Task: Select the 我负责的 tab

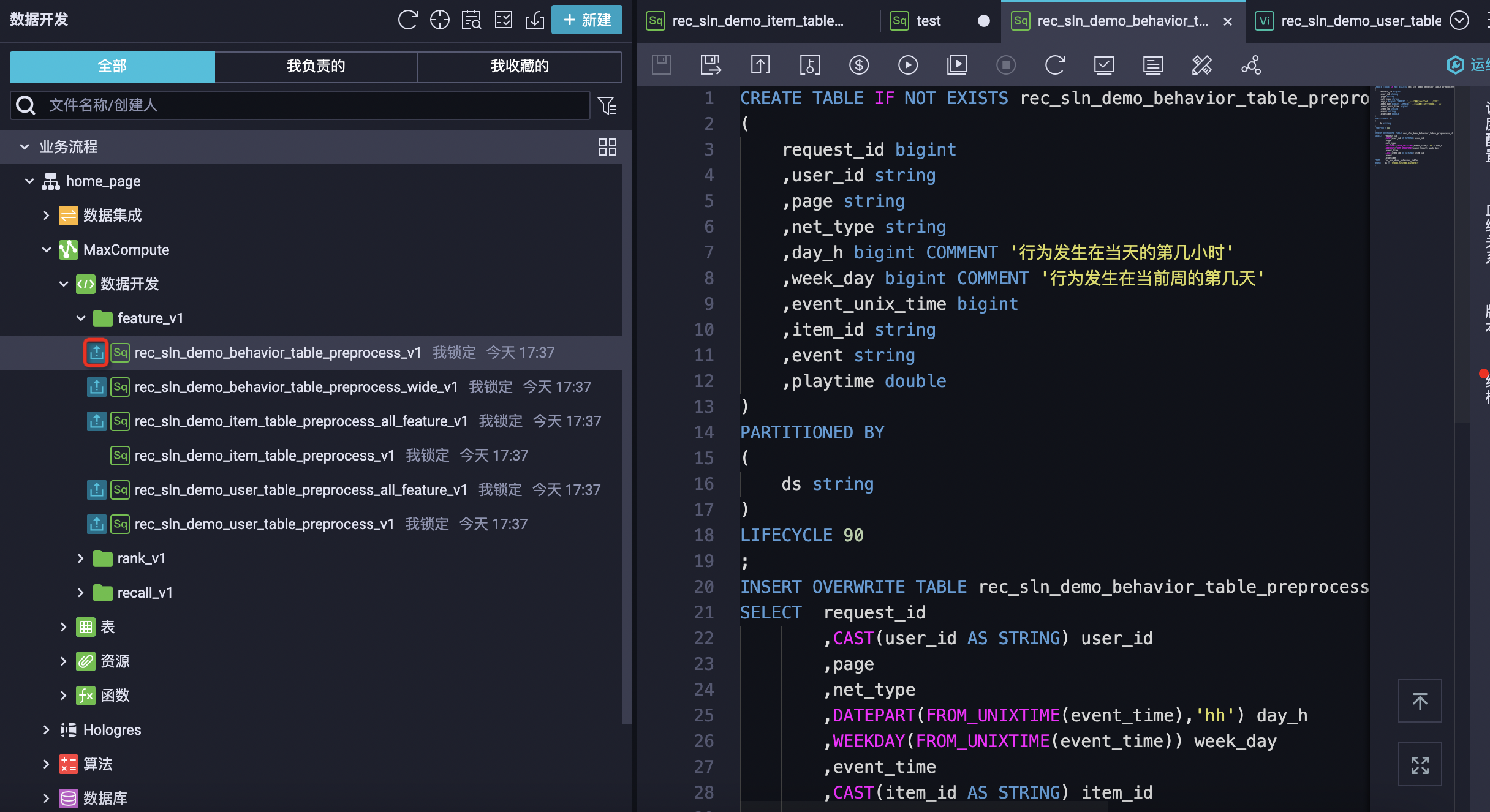Action: [316, 66]
